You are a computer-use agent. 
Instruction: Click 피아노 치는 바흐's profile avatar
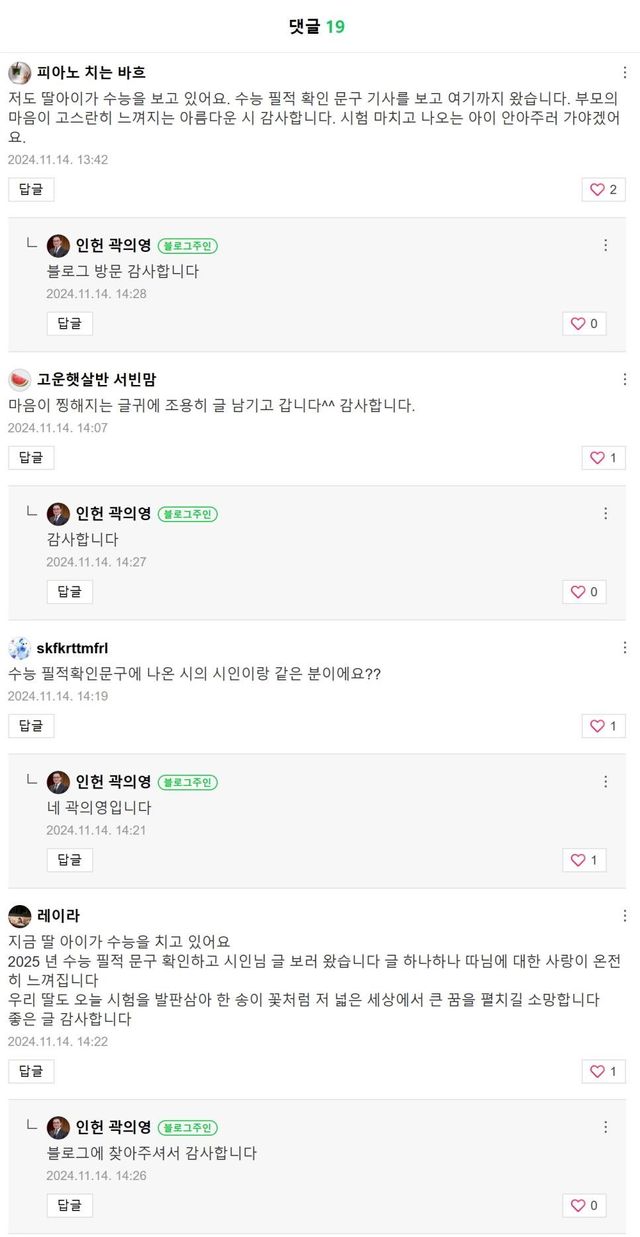(x=19, y=72)
